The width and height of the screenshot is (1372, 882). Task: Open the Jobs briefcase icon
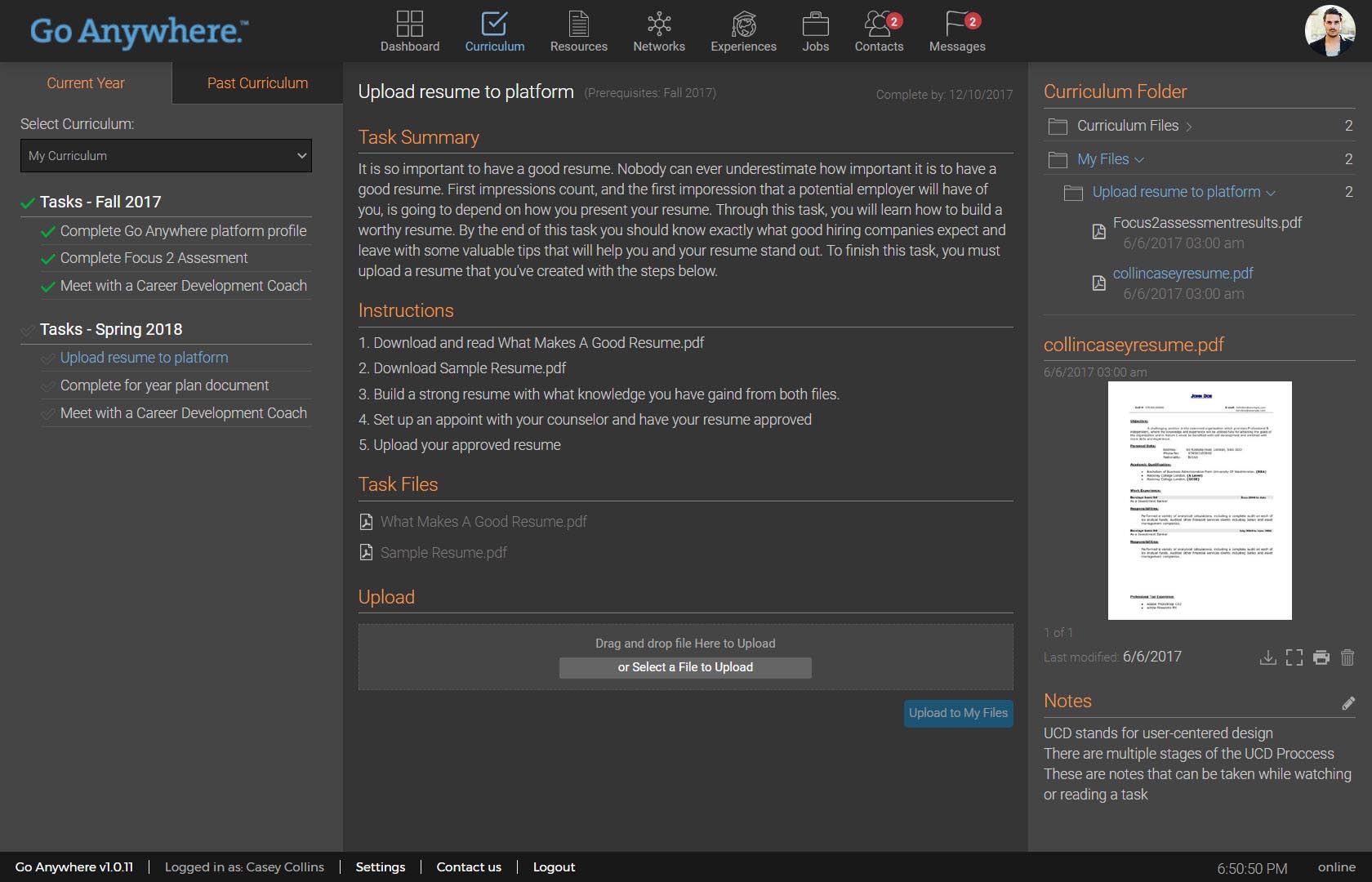pos(815,24)
